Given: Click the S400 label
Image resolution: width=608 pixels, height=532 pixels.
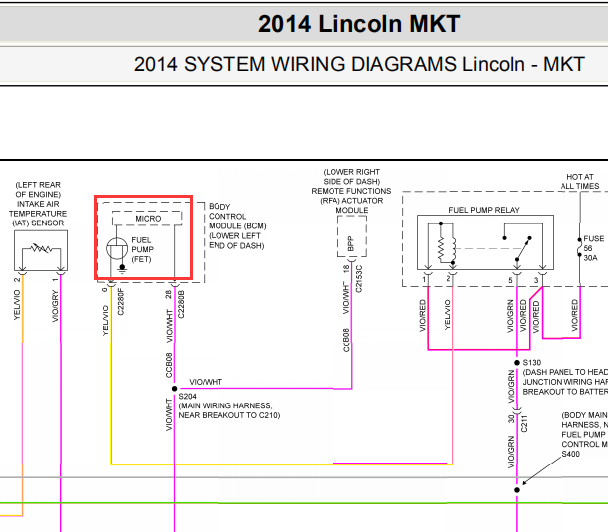Looking at the screenshot, I should (570, 454).
